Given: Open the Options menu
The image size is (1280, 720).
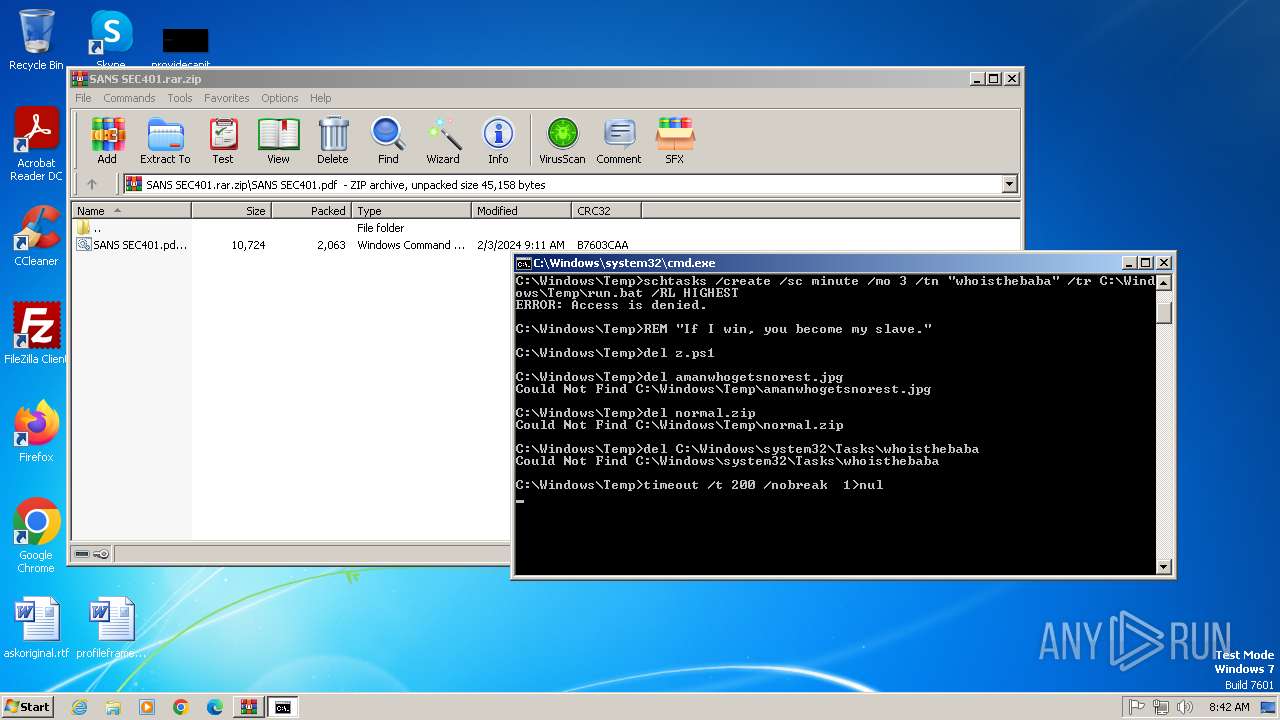Looking at the screenshot, I should 280,98.
